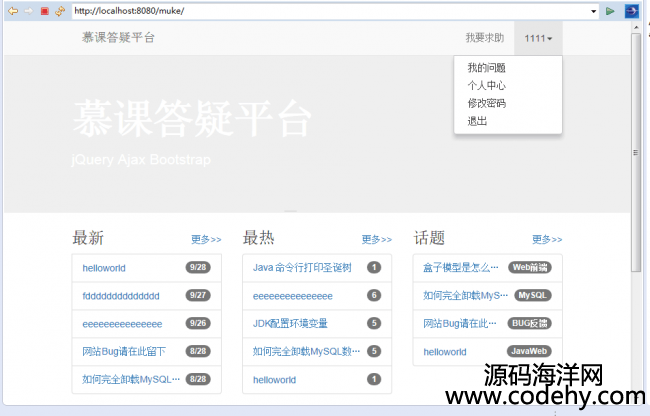The height and width of the screenshot is (416, 650).
Task: Click 更多>> beside the 最新 heading
Action: tap(206, 240)
